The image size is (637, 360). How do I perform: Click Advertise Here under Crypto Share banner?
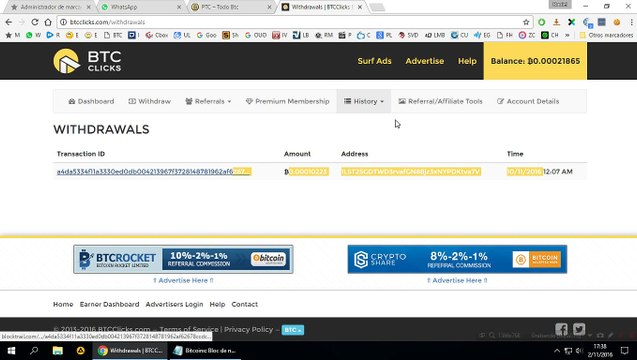tap(457, 280)
